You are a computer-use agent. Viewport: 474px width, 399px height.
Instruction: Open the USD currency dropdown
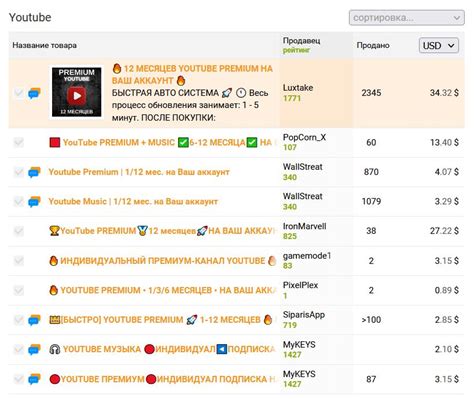(439, 45)
